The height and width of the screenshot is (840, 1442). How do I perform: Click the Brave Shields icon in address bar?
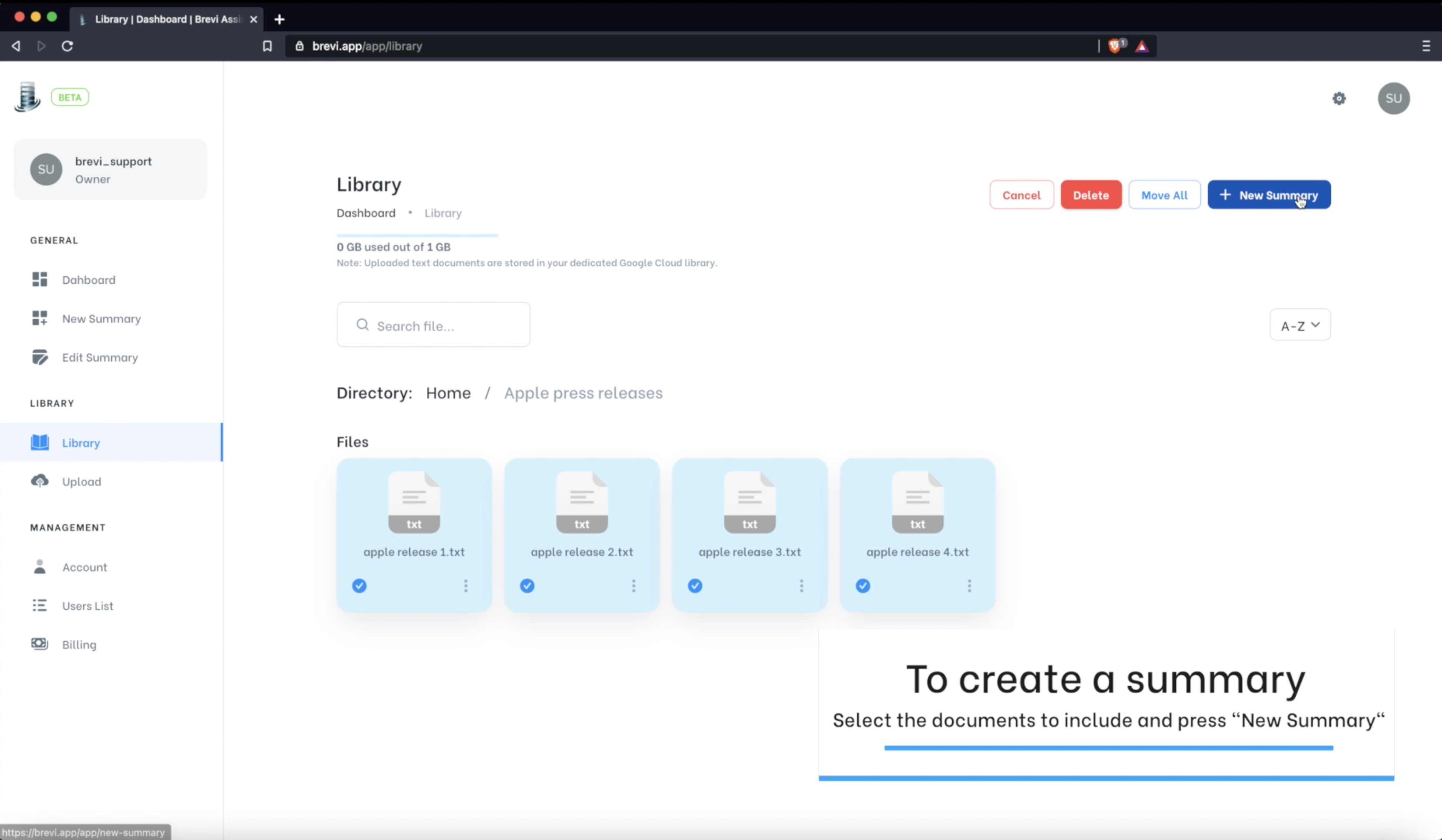click(1115, 46)
